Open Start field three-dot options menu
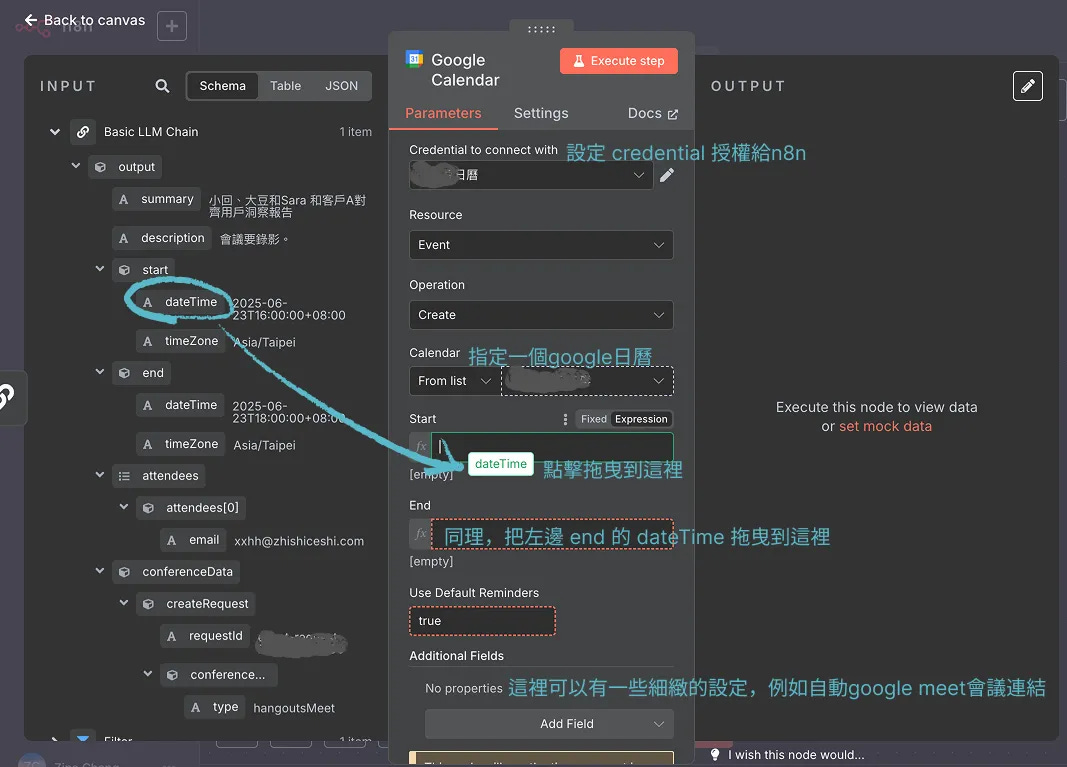1067x767 pixels. pos(565,419)
